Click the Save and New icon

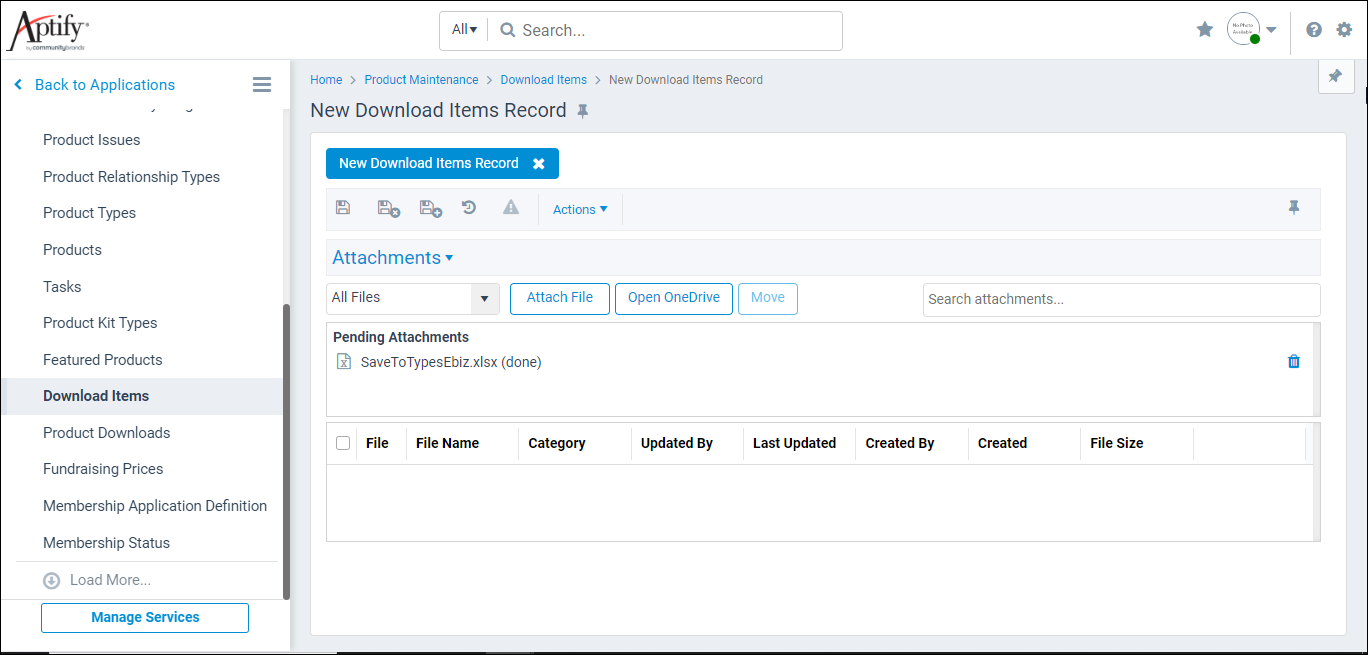click(430, 207)
